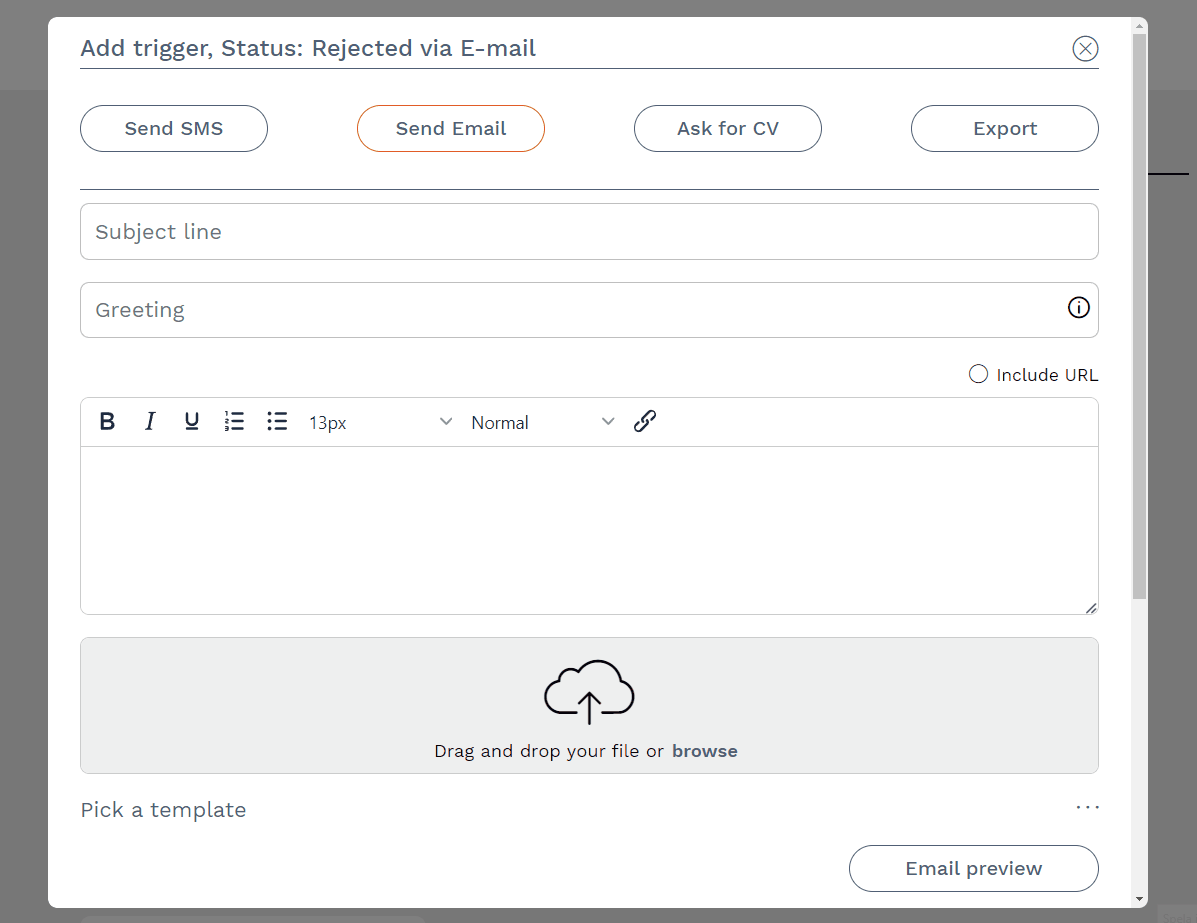Screen dimensions: 1197x923
Task: Toggle underline formatting icon
Action: pos(192,422)
